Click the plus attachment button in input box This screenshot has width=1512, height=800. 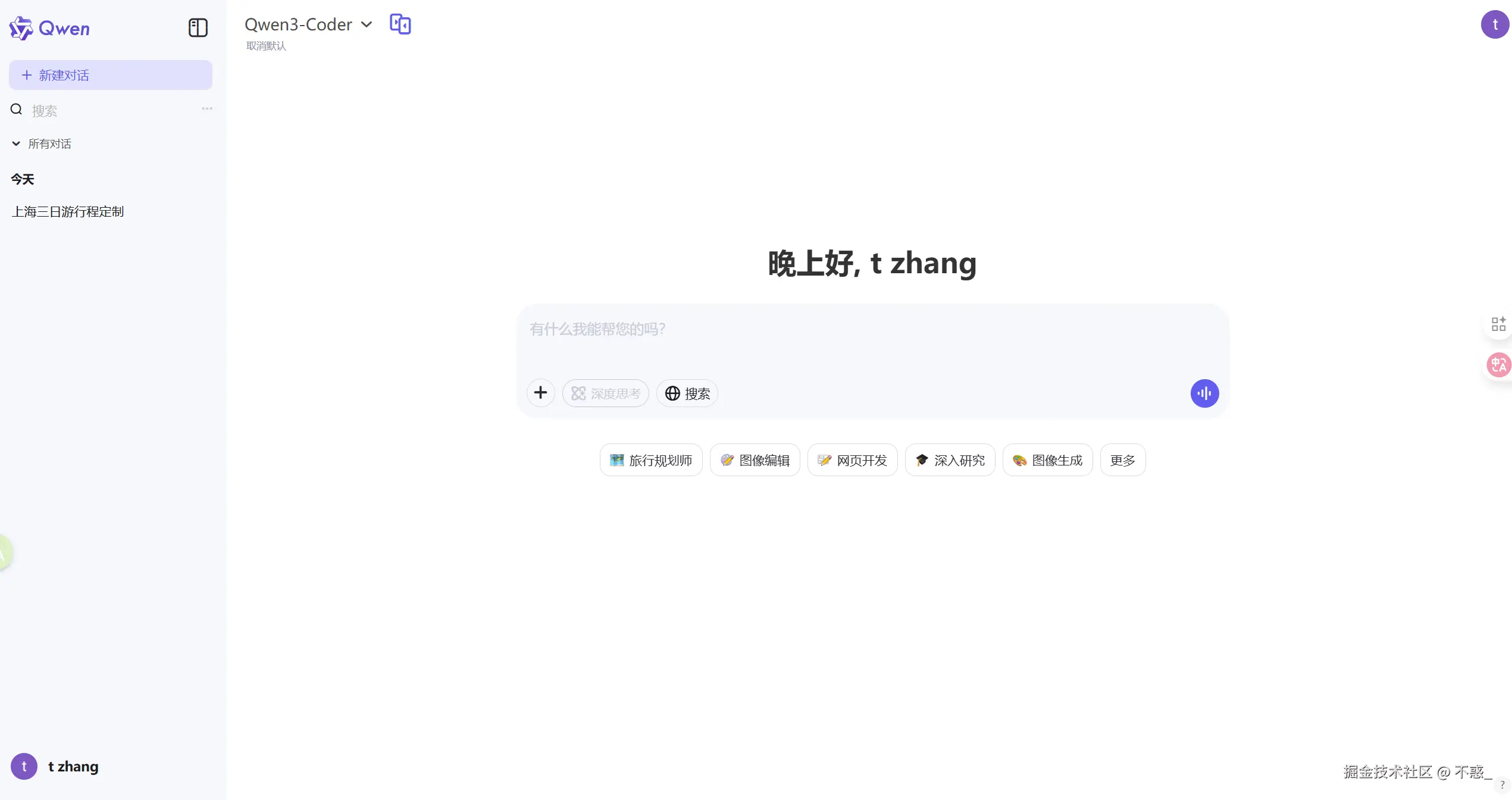540,393
